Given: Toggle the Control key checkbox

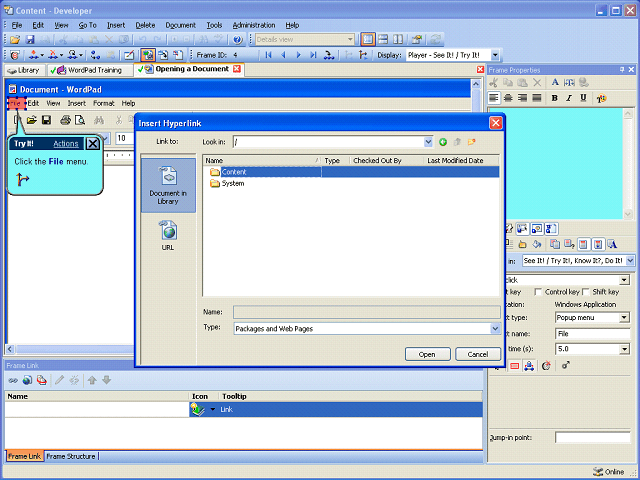Looking at the screenshot, I should coord(538,292).
